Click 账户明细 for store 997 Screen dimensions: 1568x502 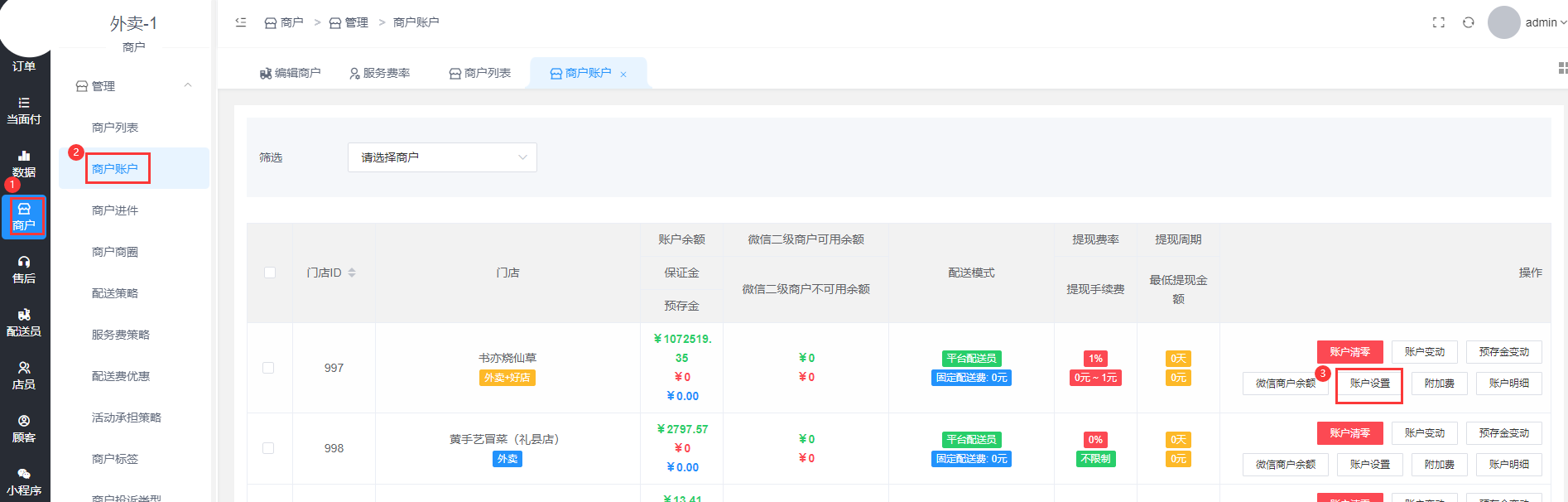pos(1509,384)
